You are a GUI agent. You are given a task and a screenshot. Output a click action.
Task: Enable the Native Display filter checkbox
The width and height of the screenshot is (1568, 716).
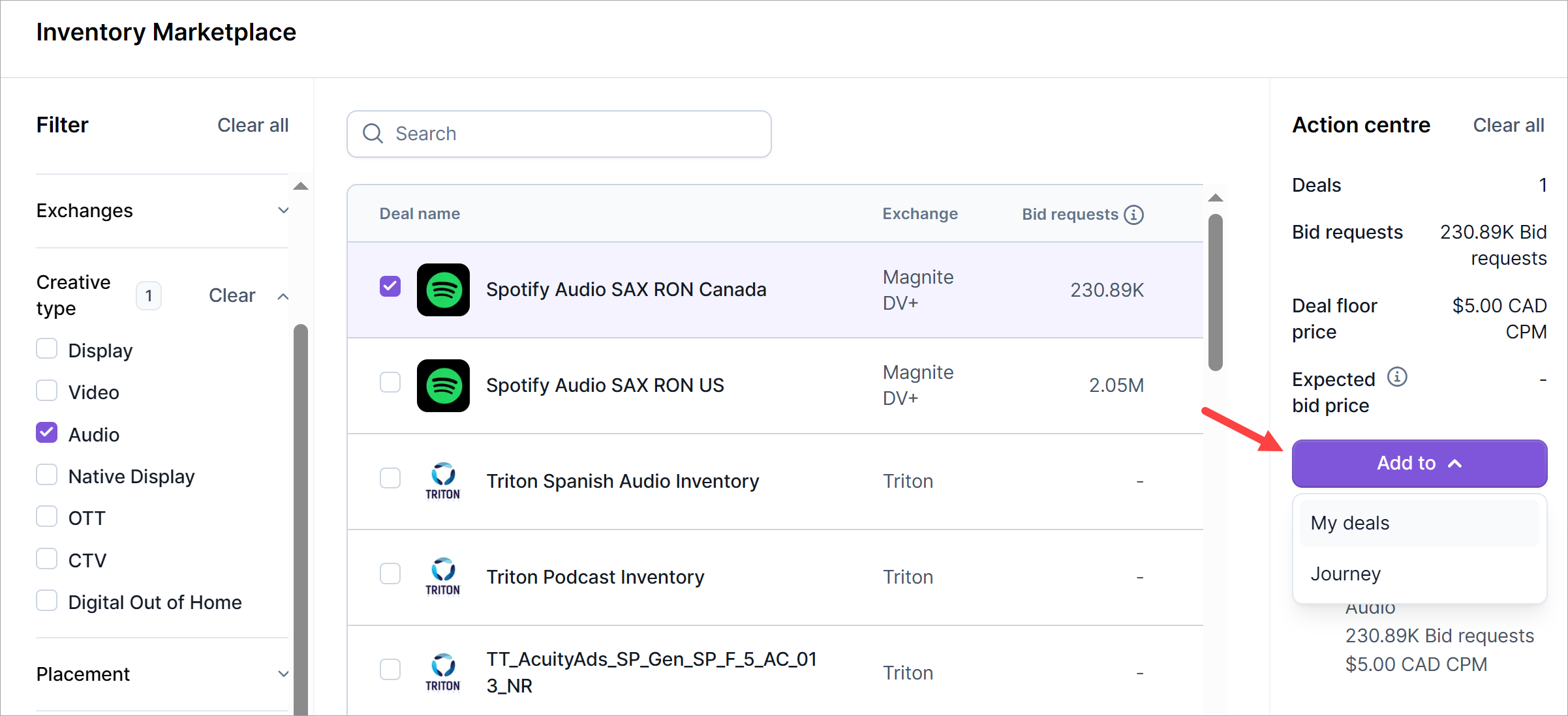(x=47, y=475)
